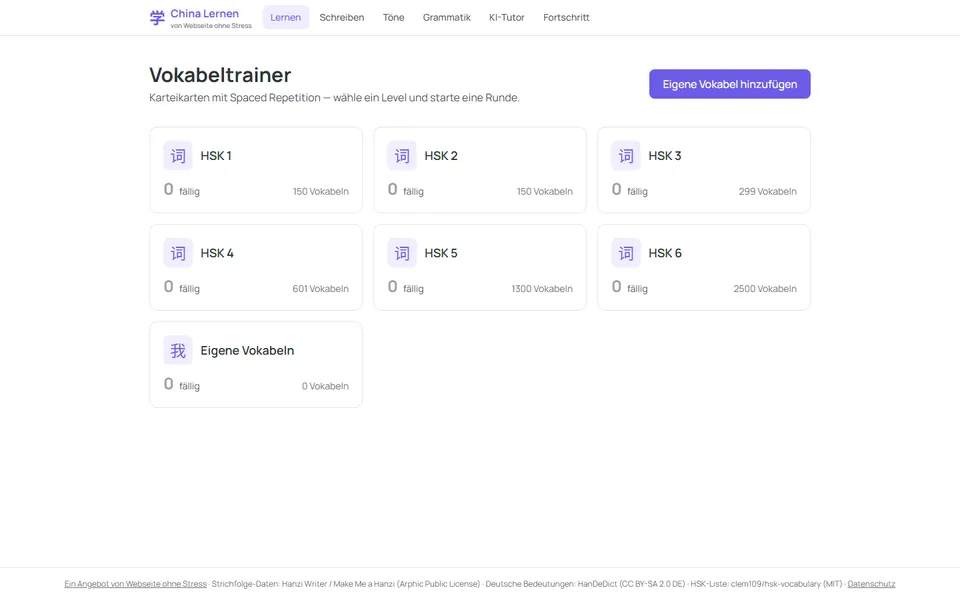Open the Lernen tab
960x600 pixels.
pos(286,17)
